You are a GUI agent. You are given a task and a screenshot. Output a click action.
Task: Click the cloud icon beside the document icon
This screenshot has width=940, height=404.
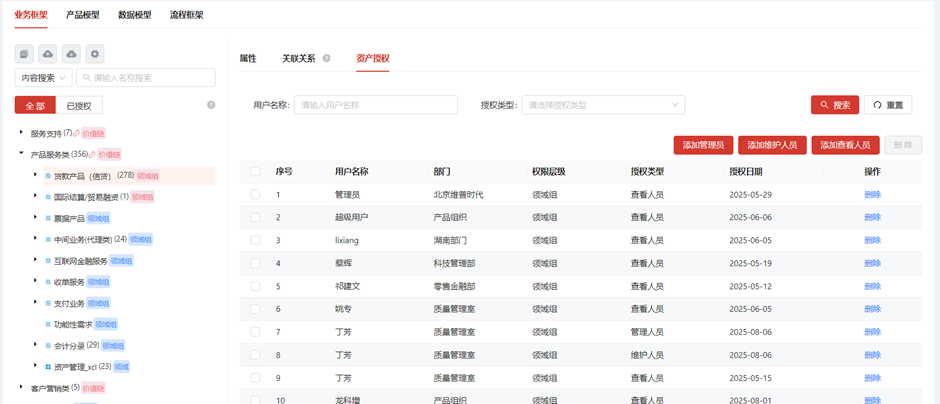(x=48, y=54)
